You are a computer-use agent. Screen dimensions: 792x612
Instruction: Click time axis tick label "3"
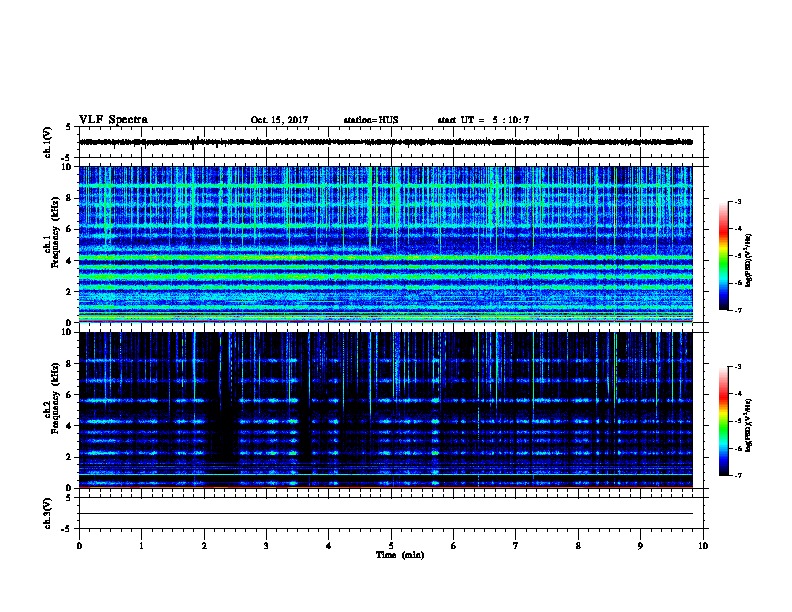pyautogui.click(x=266, y=545)
